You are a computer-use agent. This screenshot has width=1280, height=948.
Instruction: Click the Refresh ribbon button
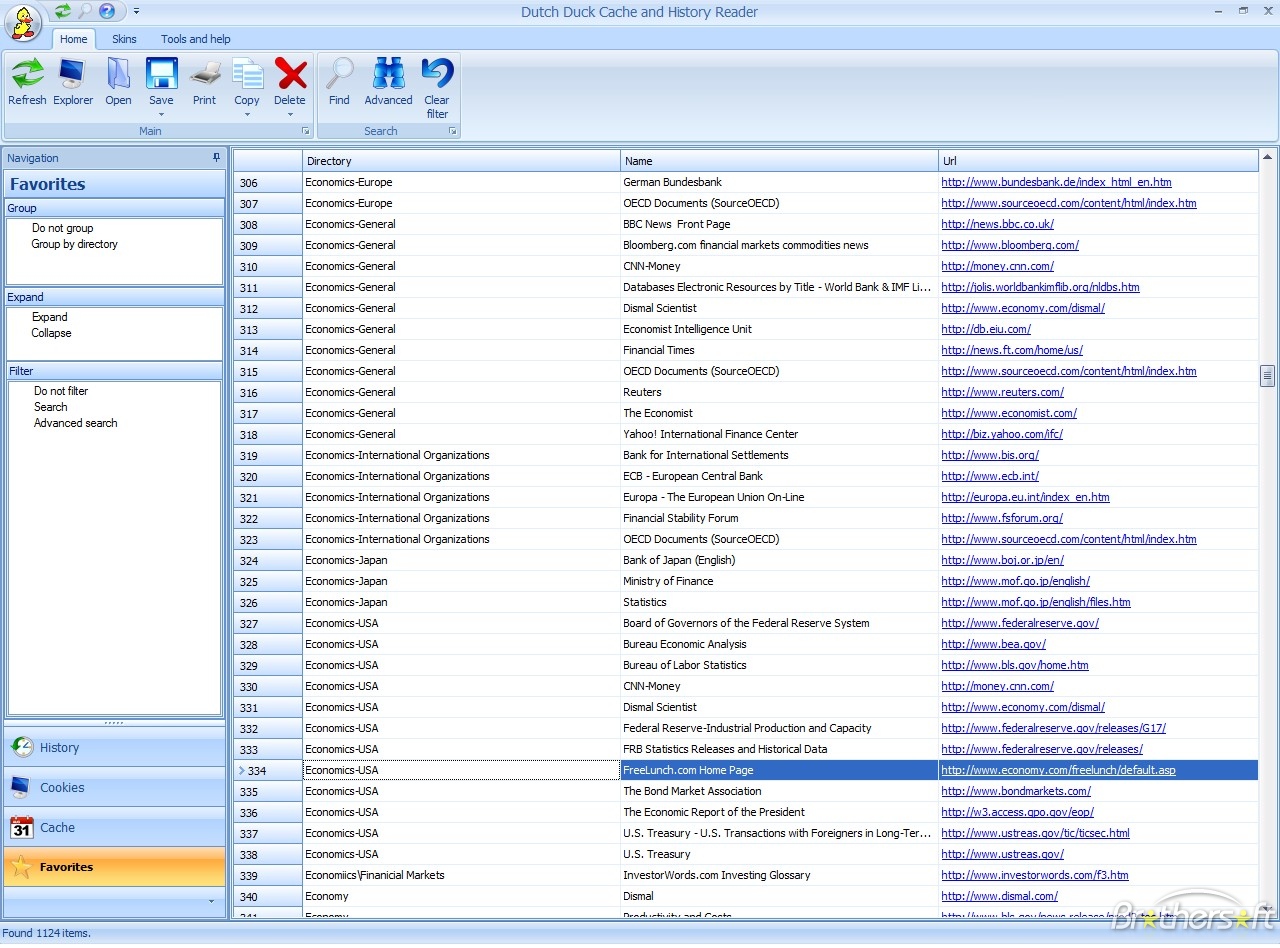click(x=27, y=82)
